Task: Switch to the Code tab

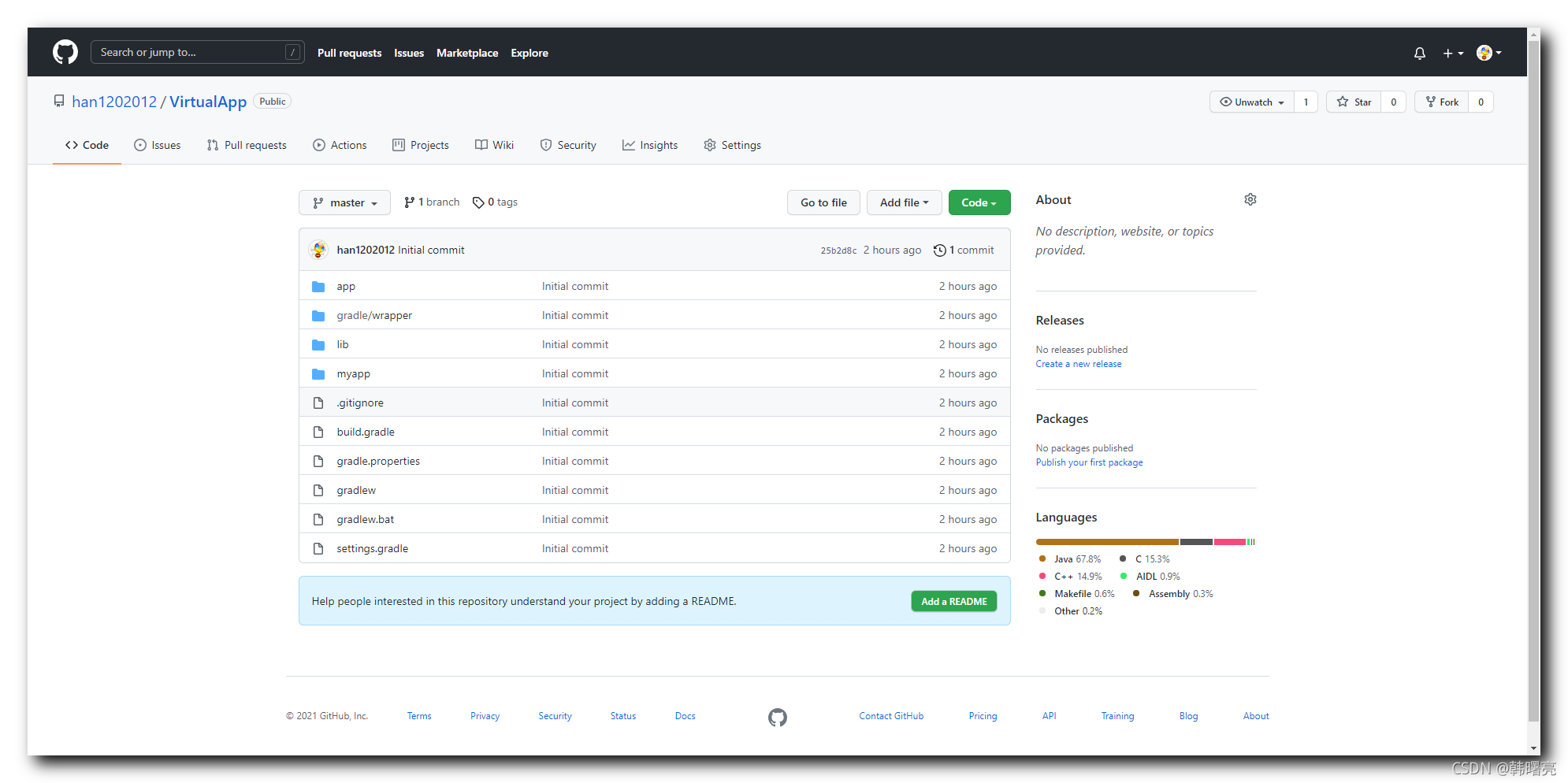Action: coord(87,145)
